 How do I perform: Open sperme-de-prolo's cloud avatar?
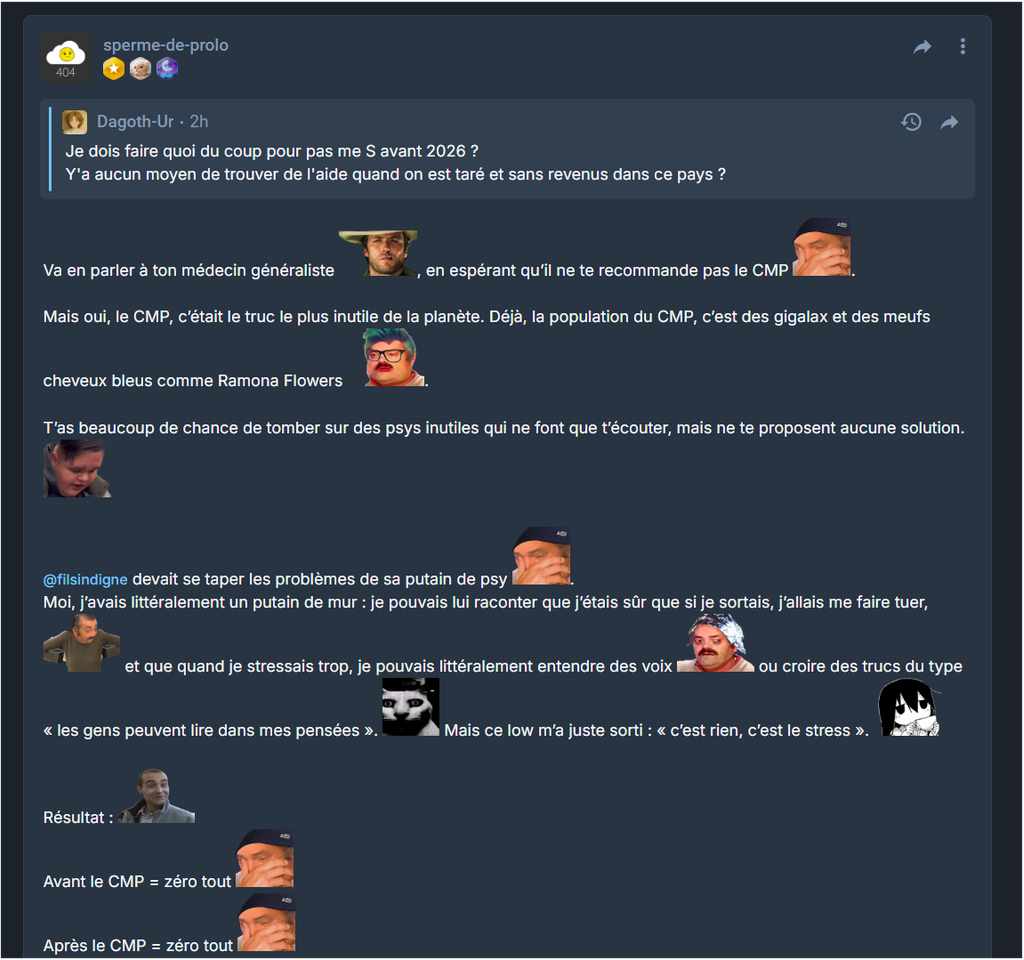65,58
